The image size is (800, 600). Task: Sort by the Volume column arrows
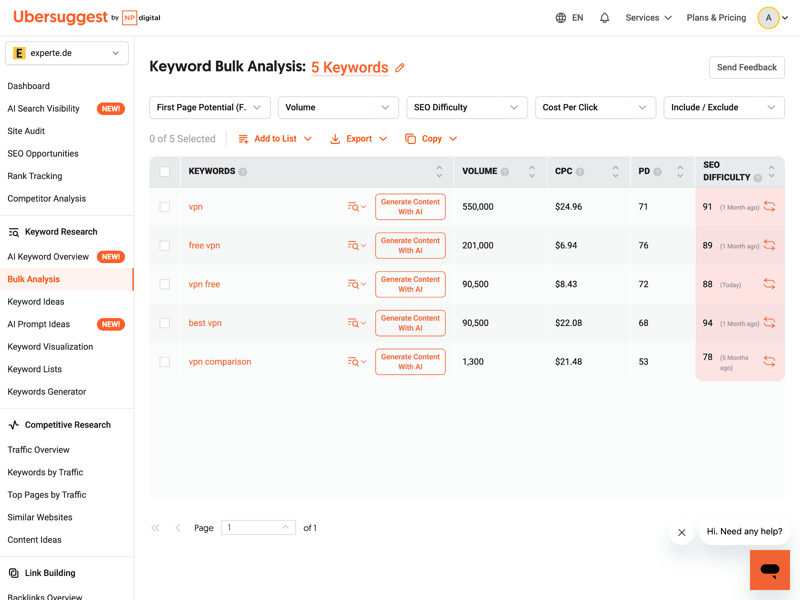pyautogui.click(x=532, y=172)
